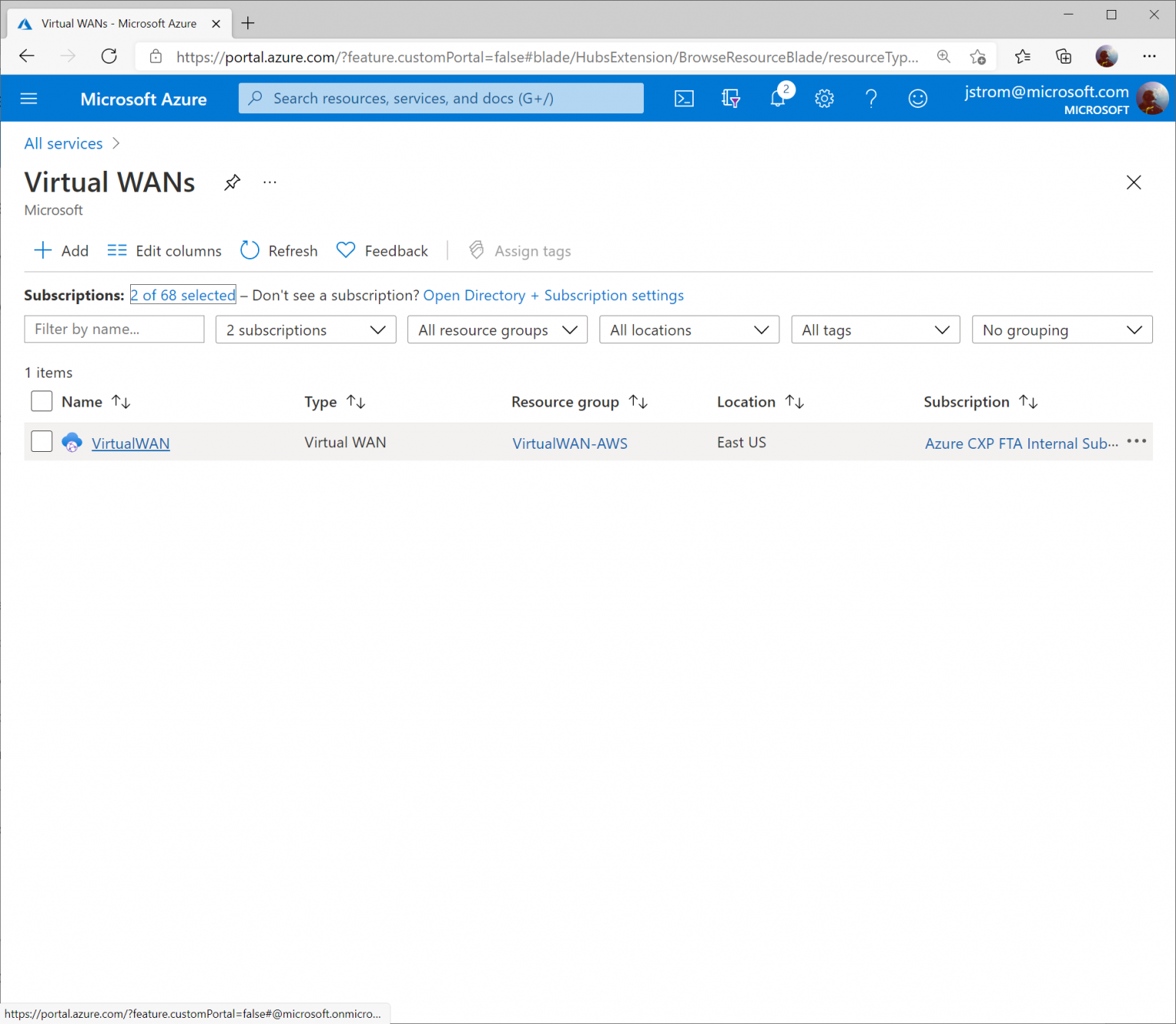The width and height of the screenshot is (1176, 1024).
Task: Open the notifications bell
Action: (x=778, y=98)
